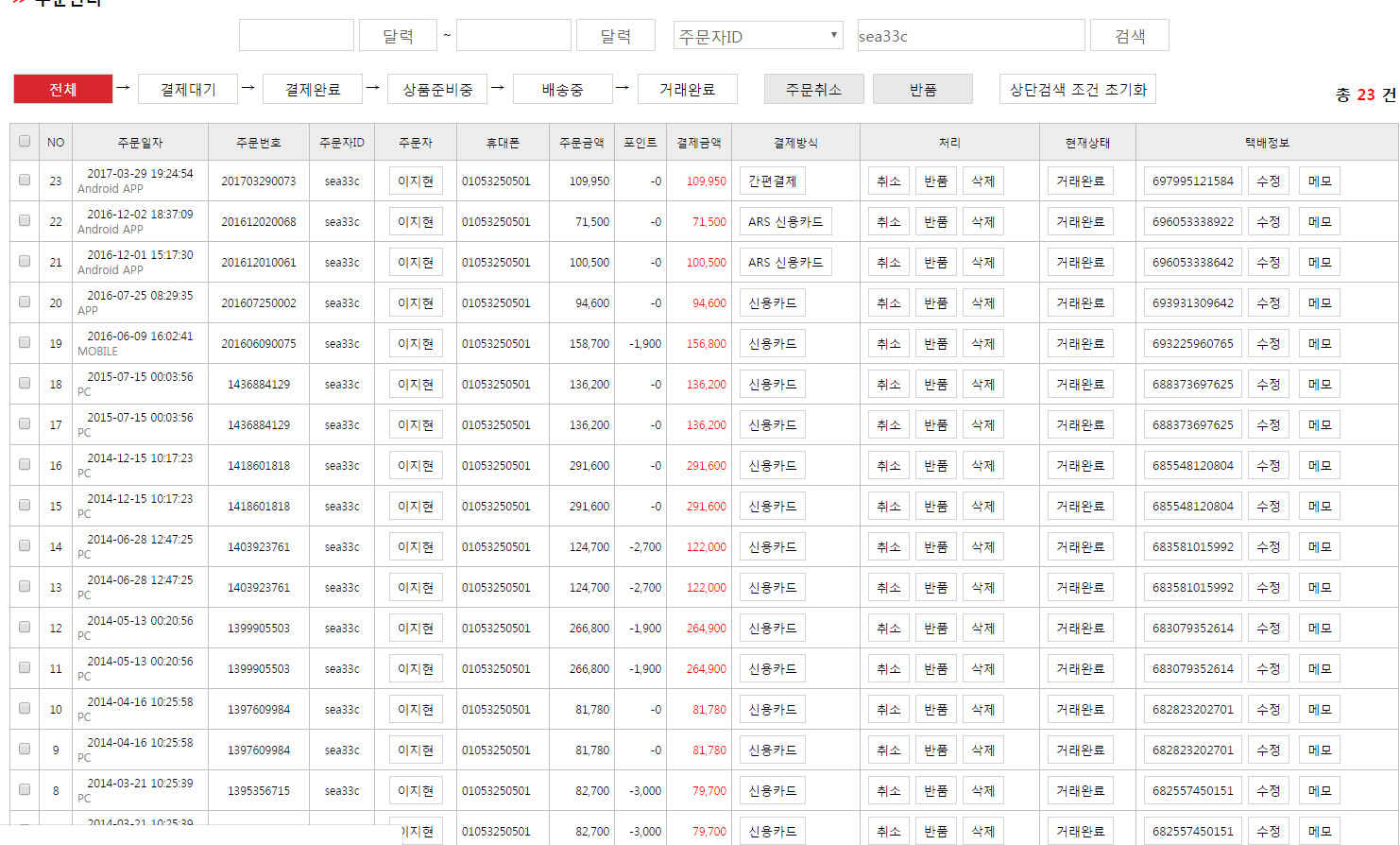Check the checkbox for order NO 14
The height and width of the screenshot is (845, 1400).
click(x=25, y=545)
